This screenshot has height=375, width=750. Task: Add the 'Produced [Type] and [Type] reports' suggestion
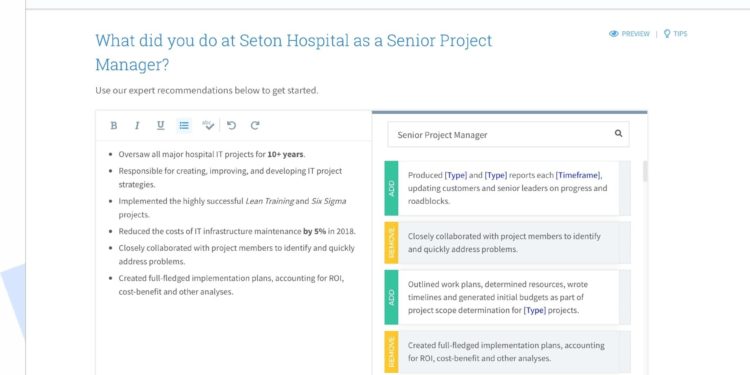pos(391,188)
